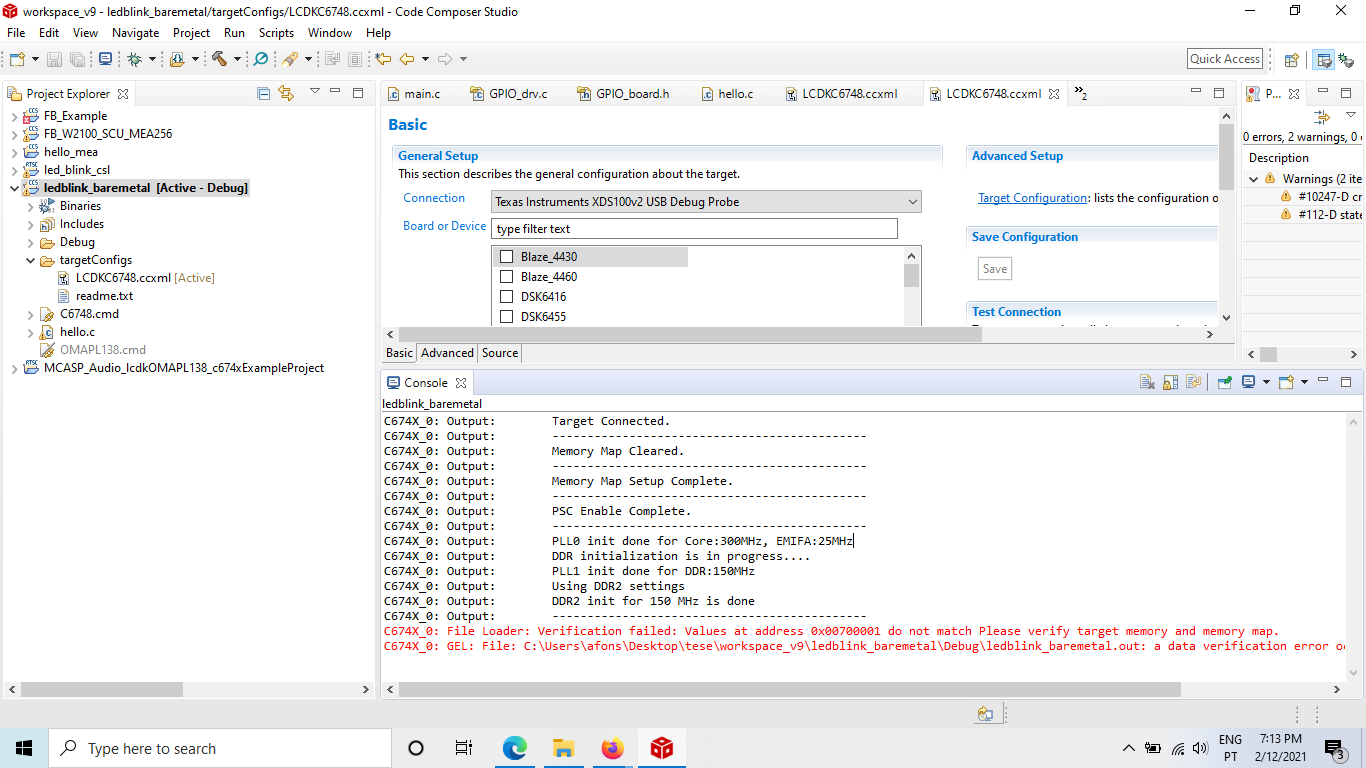1366x768 pixels.
Task: Click the Quick Access box
Action: click(1225, 59)
